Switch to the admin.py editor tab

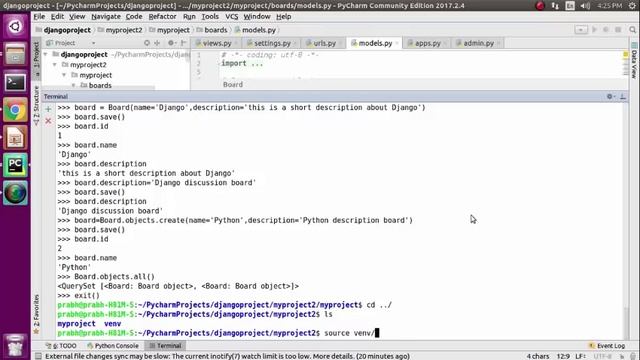coord(478,43)
